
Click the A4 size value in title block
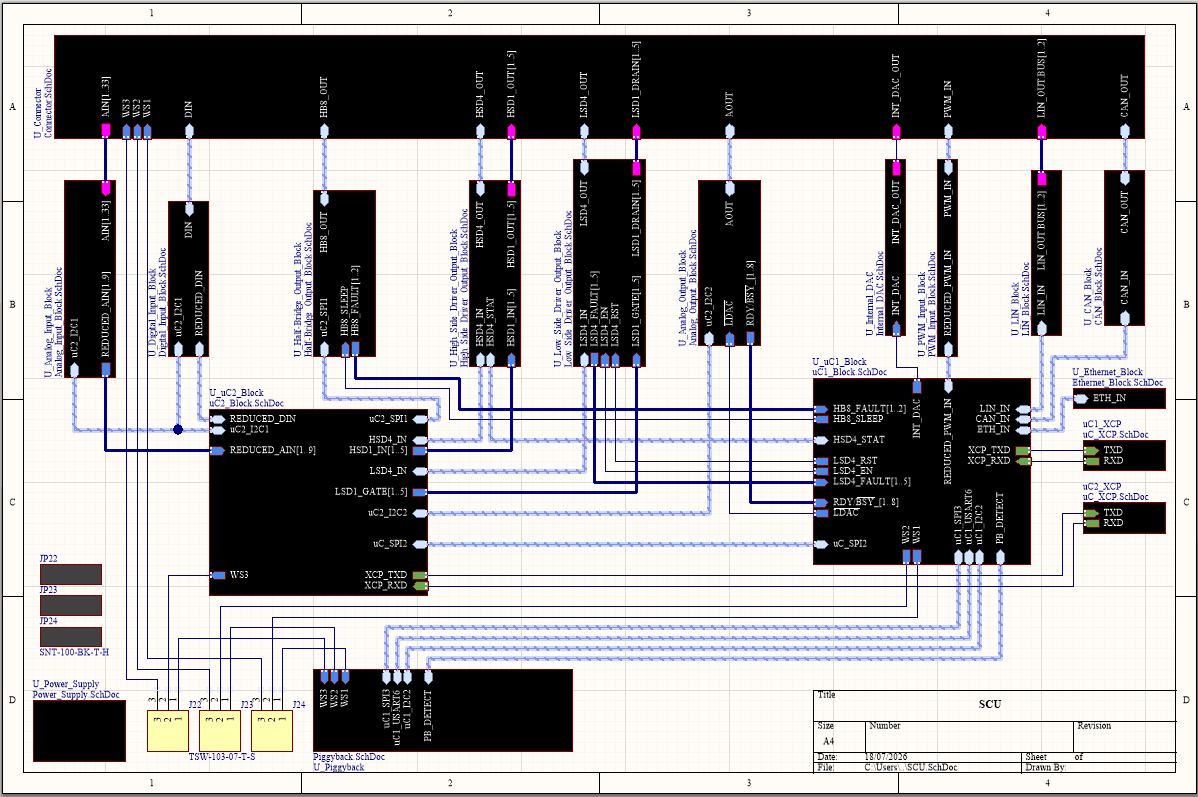(828, 741)
